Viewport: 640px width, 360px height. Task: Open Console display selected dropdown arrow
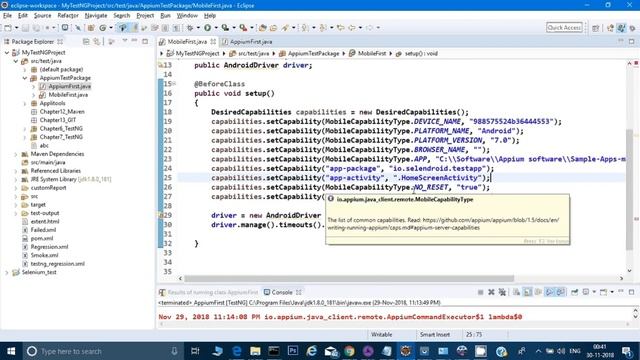[x=594, y=292]
